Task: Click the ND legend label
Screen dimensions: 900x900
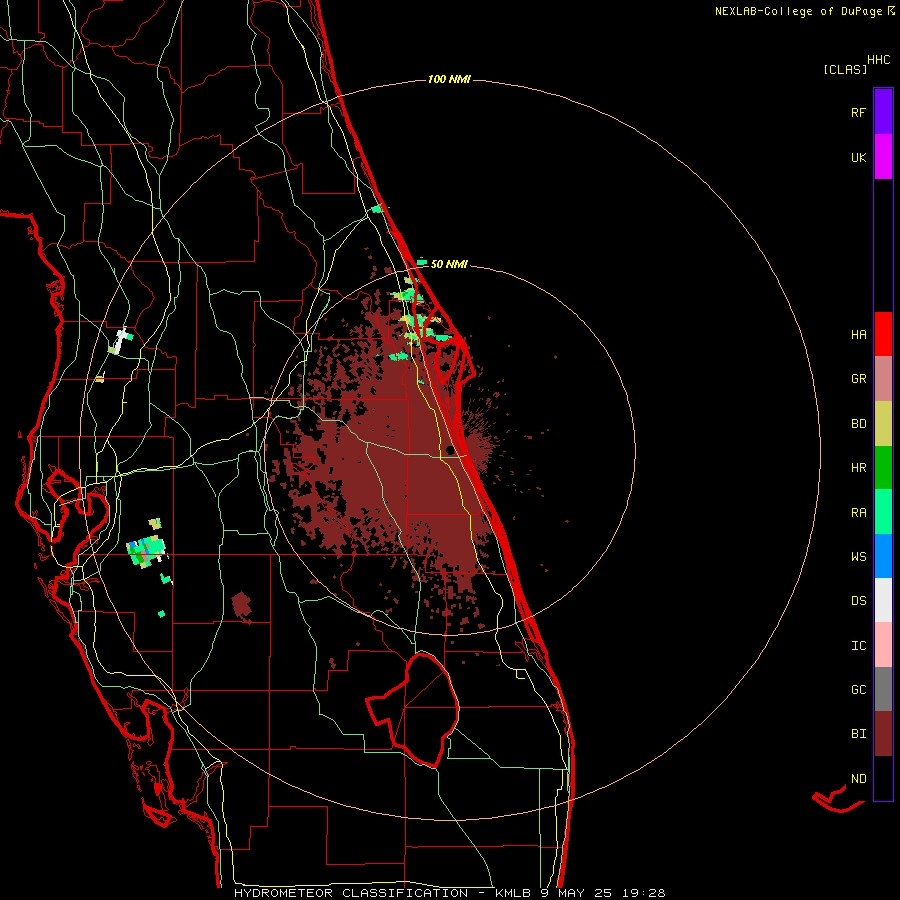Action: point(858,779)
